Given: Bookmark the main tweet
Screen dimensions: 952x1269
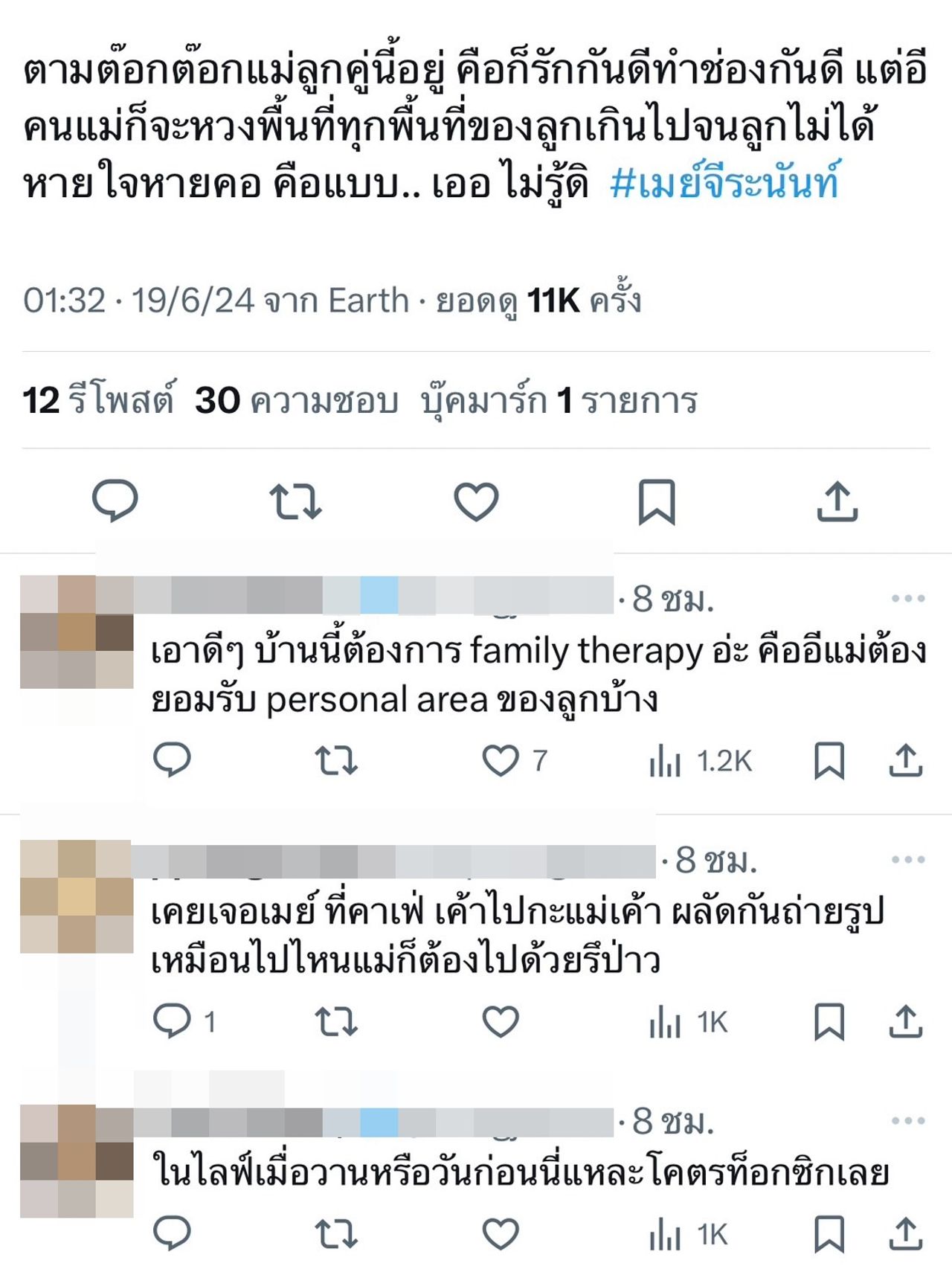Looking at the screenshot, I should coord(657,502).
